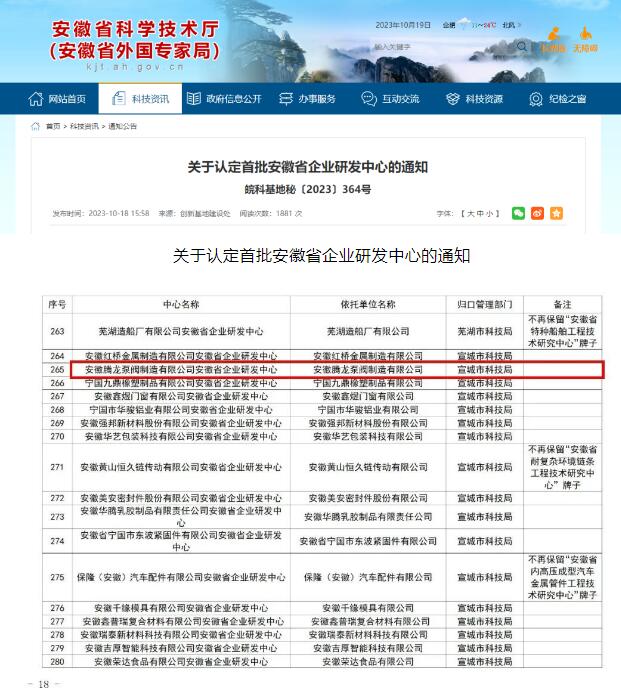This screenshot has height=690, width=621.
Task: Set font size to 小
Action: (490, 213)
